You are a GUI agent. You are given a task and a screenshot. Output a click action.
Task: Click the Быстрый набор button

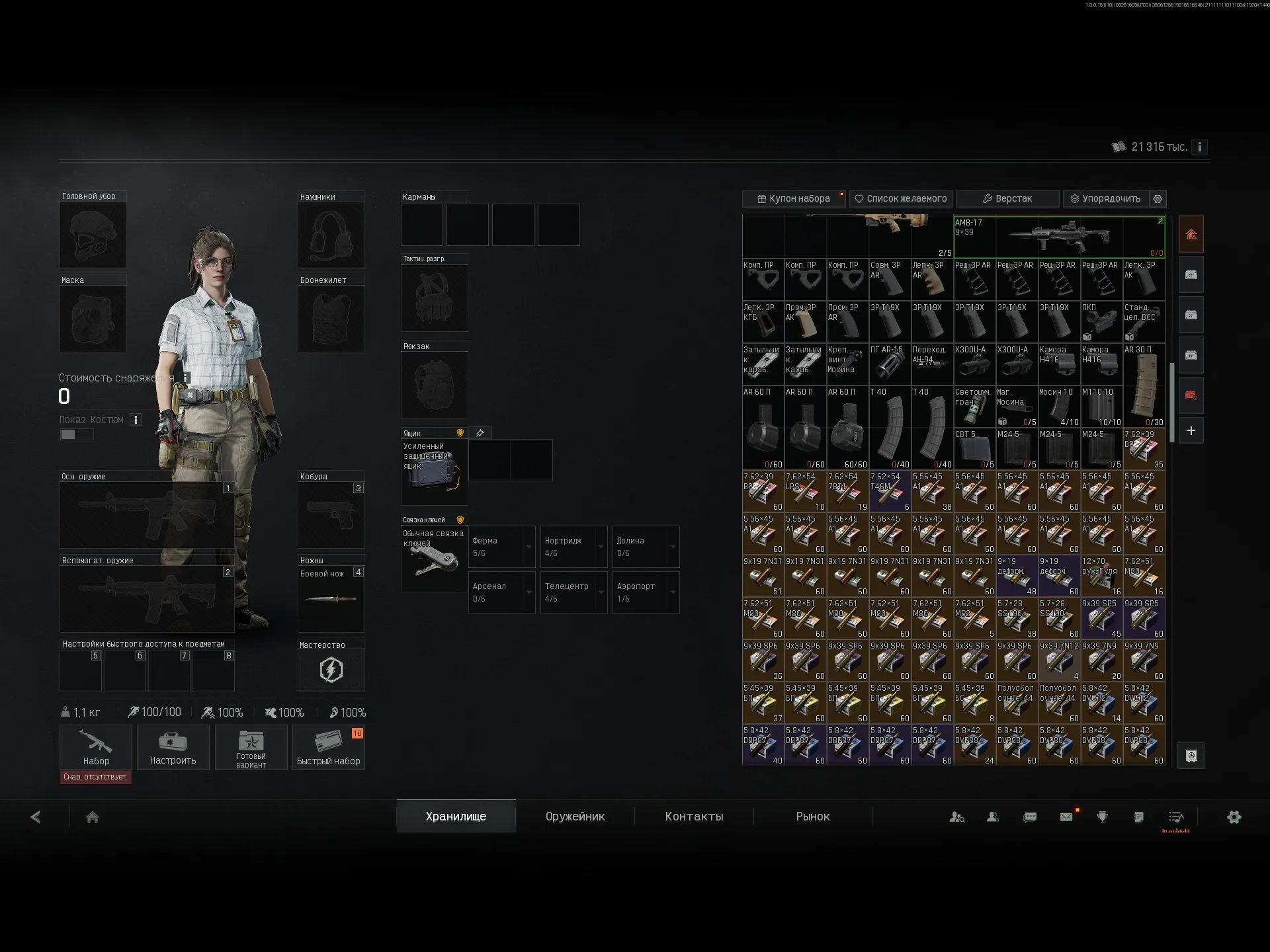[x=329, y=747]
